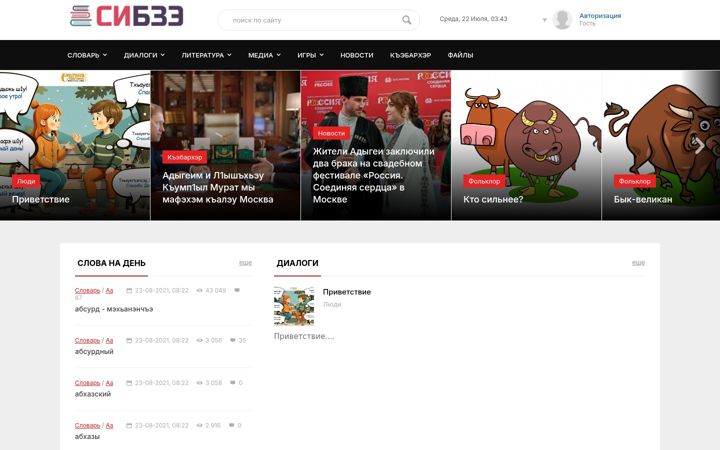Click calendar icon in абсурд - мэхьанэнчъэ row
The height and width of the screenshot is (450, 720).
coord(129,291)
